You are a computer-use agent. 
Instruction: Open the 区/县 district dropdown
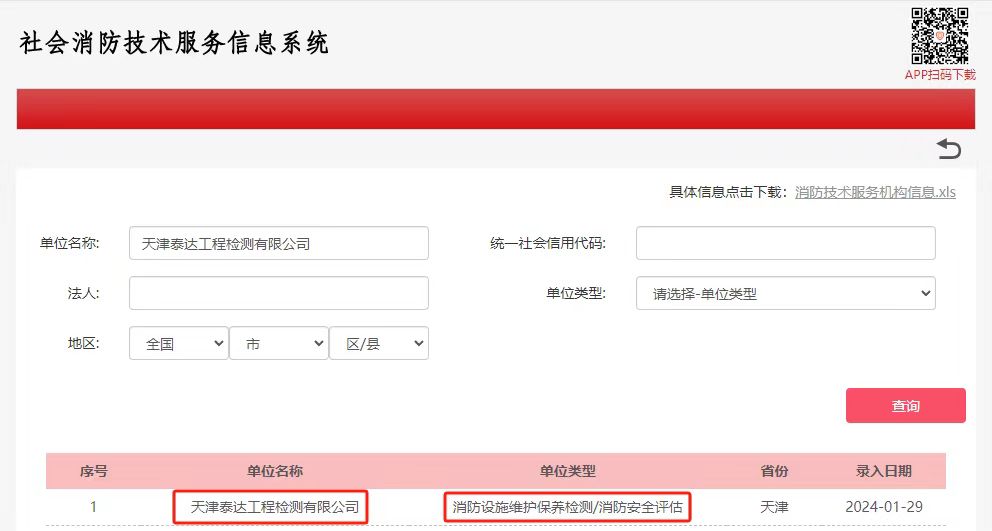tap(379, 343)
